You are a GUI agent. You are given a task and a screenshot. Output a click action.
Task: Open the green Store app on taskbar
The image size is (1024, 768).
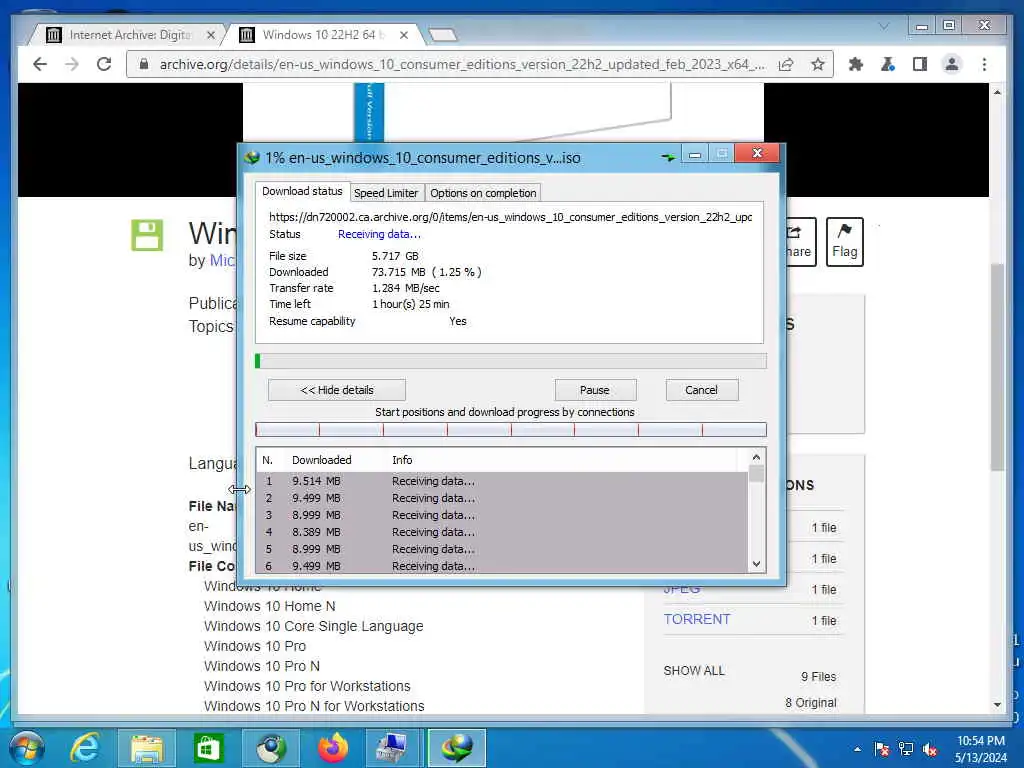pyautogui.click(x=208, y=748)
